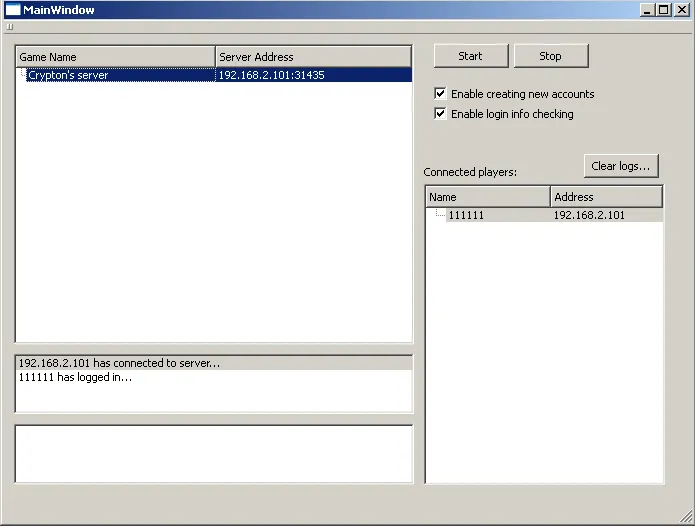Toggle Enable creating new accounts checkbox

[x=441, y=94]
